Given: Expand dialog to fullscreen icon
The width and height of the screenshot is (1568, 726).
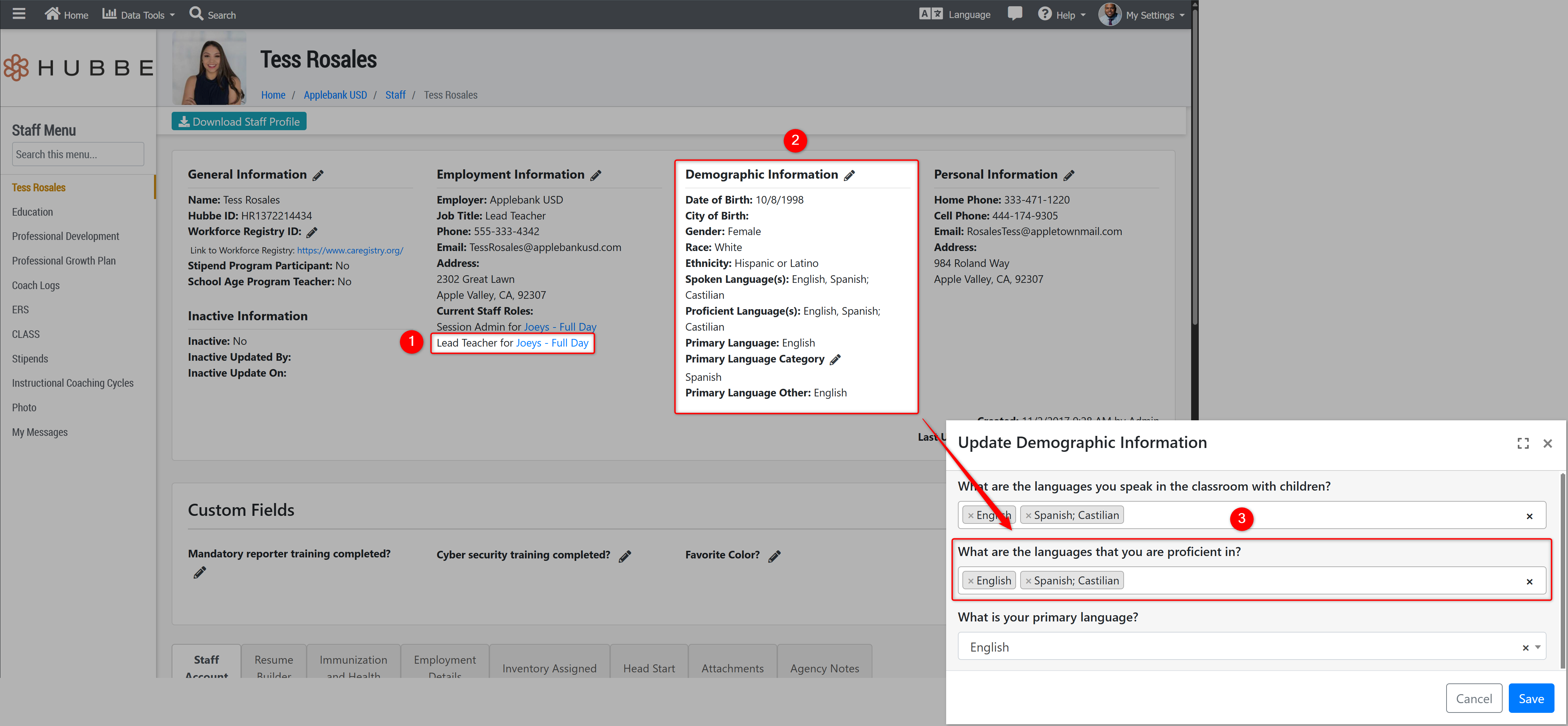Looking at the screenshot, I should (1522, 443).
